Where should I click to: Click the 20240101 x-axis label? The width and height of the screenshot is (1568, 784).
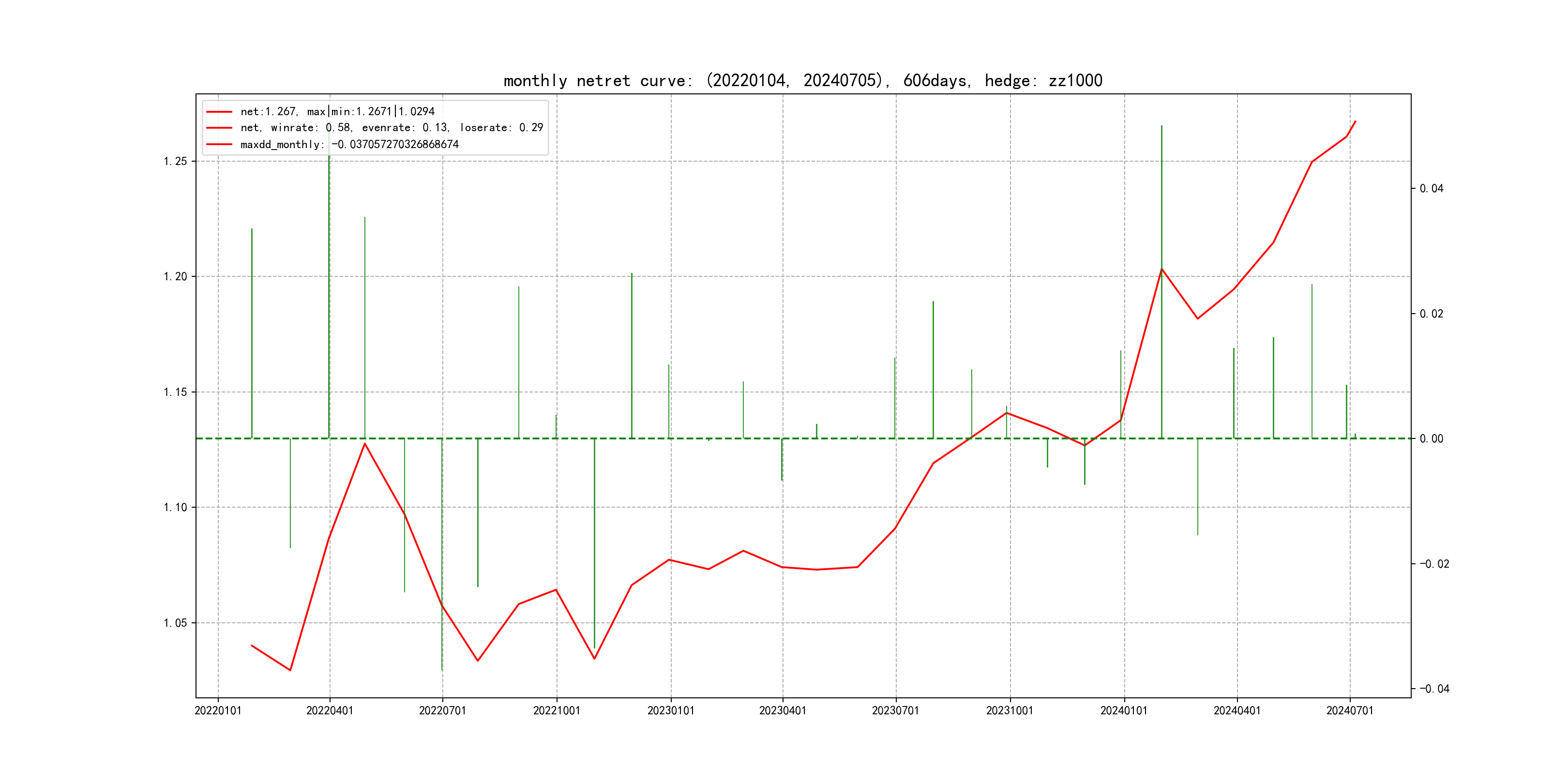coord(1124,711)
